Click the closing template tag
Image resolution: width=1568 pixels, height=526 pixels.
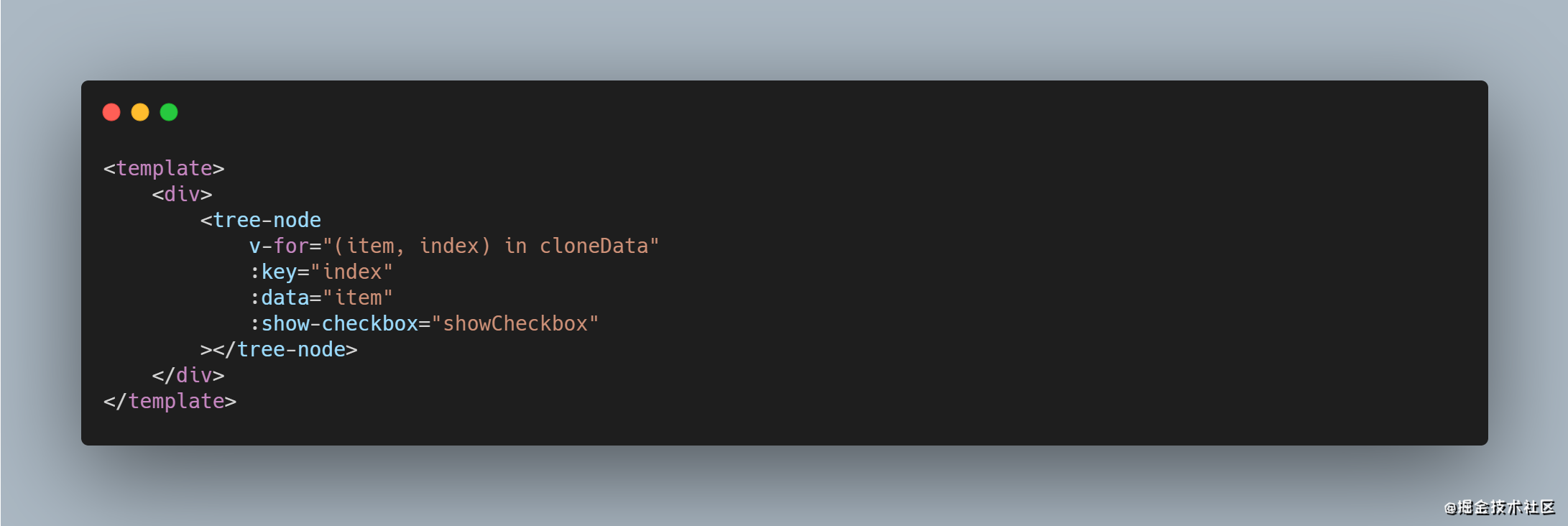tap(170, 401)
